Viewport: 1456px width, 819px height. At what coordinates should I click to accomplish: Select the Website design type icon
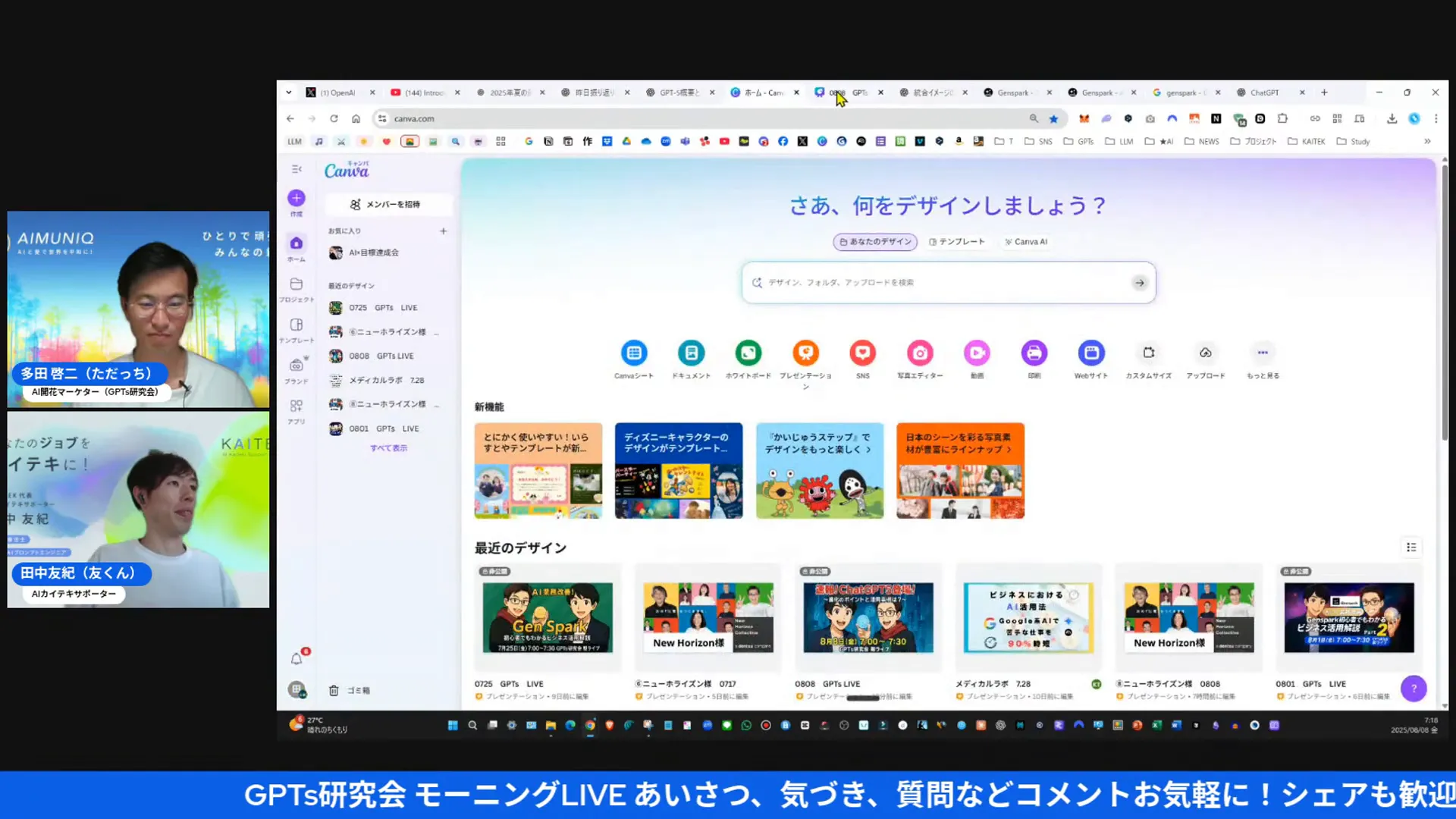pyautogui.click(x=1091, y=353)
